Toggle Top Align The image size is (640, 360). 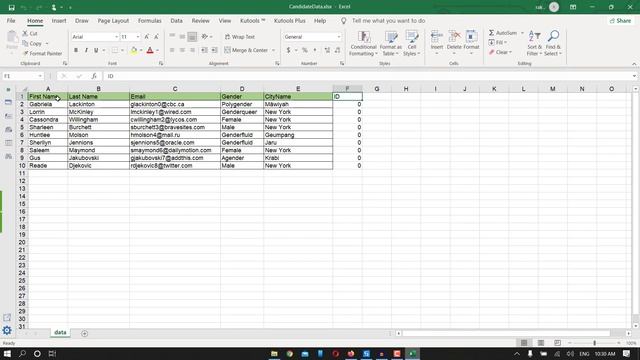172,36
